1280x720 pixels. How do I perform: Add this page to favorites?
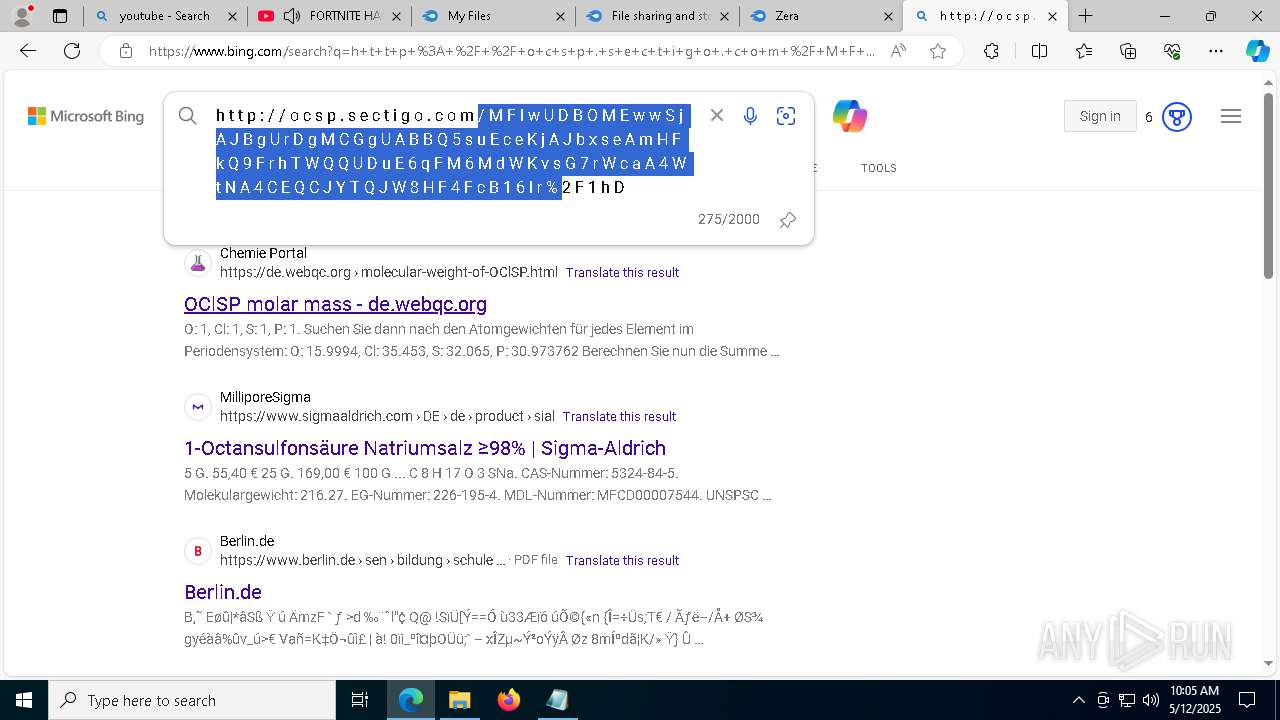[937, 51]
